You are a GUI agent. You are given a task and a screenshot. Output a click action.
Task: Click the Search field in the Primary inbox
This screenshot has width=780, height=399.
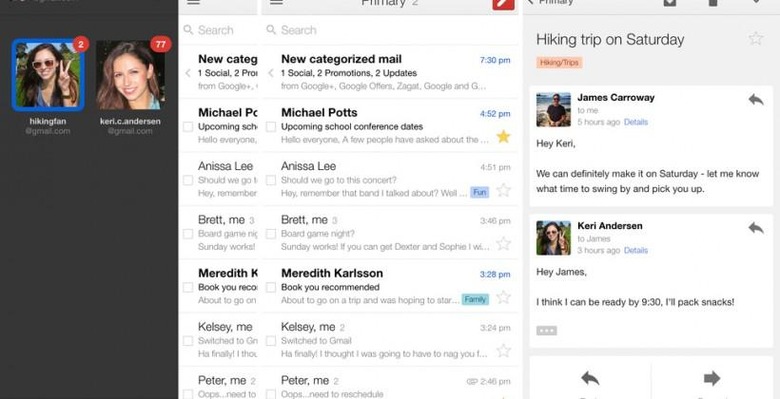pyautogui.click(x=390, y=30)
